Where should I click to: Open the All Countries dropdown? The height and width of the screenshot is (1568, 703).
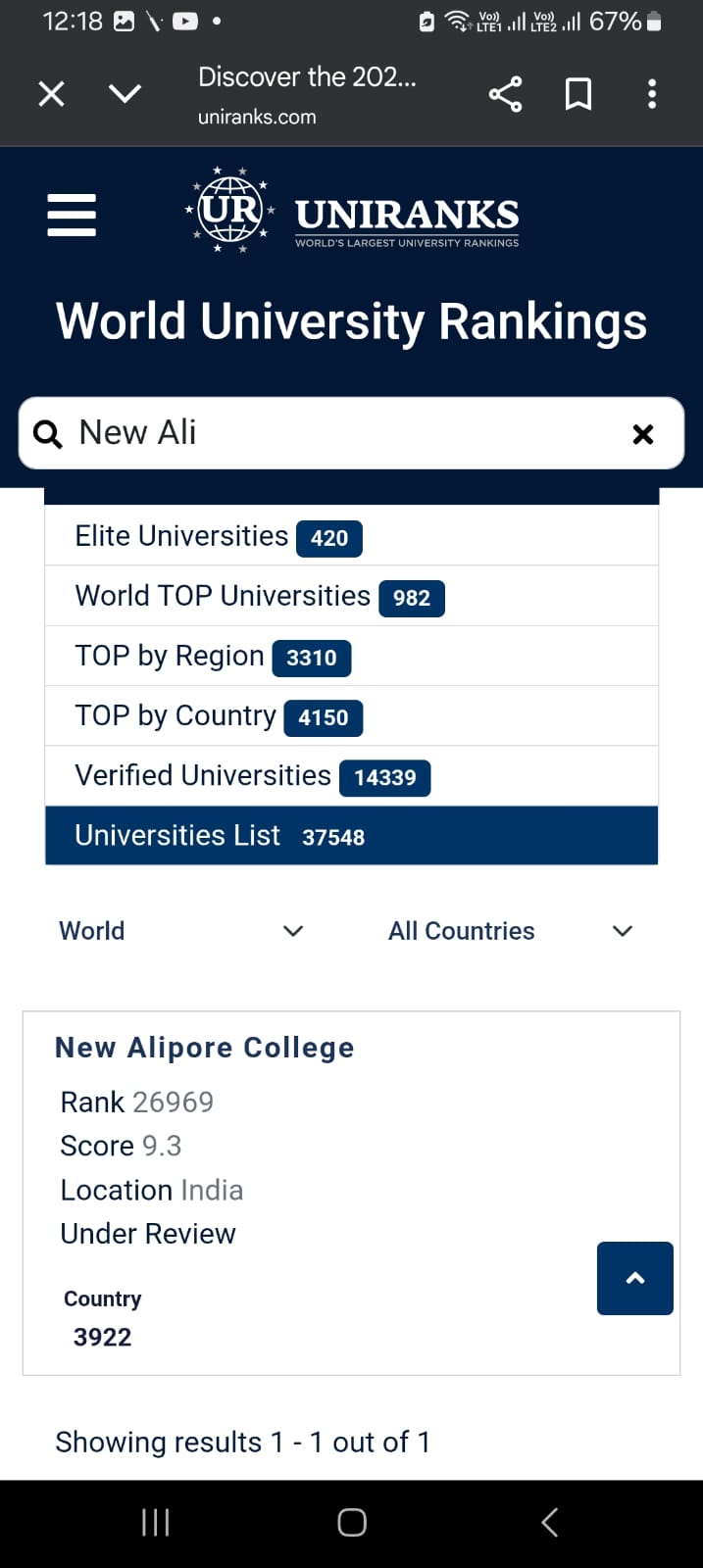[x=510, y=931]
